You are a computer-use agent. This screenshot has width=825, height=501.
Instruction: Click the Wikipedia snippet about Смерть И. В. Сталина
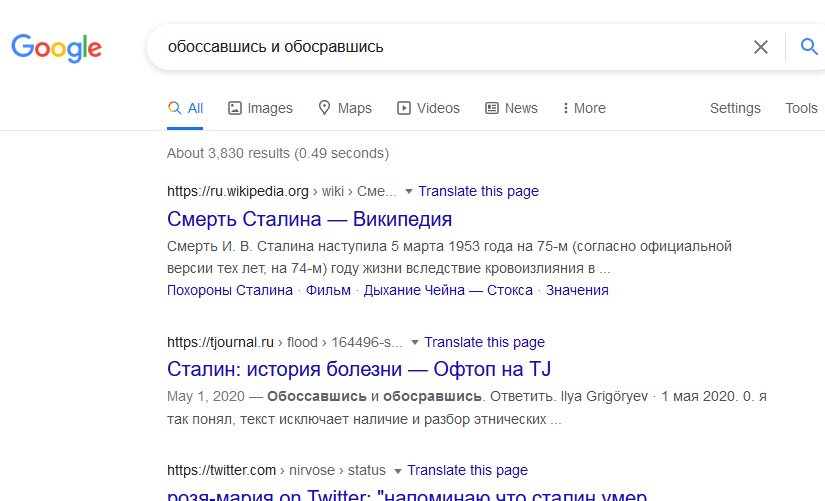tap(449, 257)
